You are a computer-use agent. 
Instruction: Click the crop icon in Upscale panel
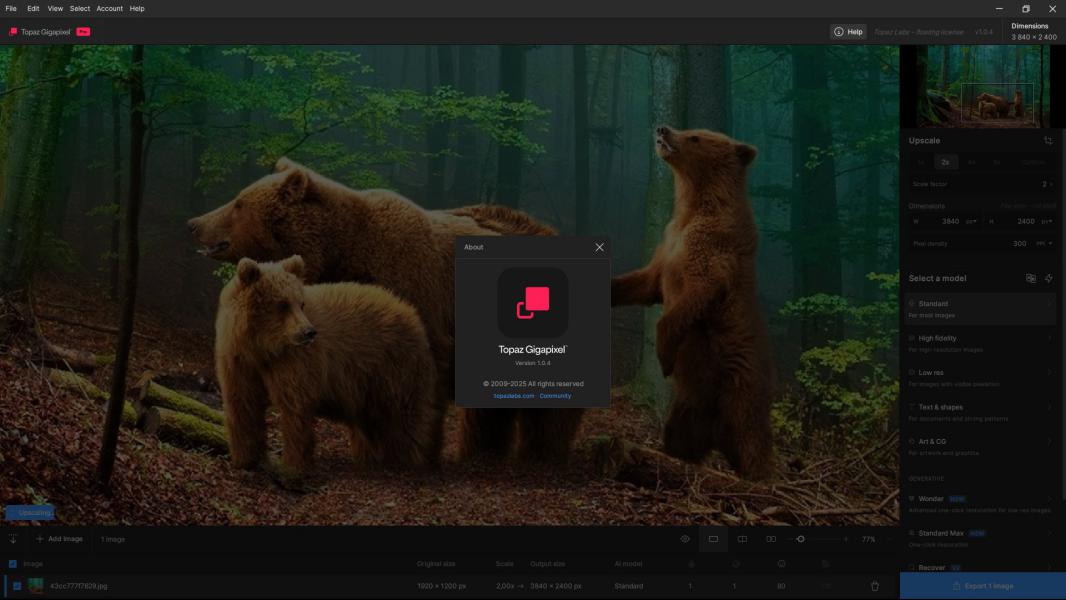(x=1048, y=141)
